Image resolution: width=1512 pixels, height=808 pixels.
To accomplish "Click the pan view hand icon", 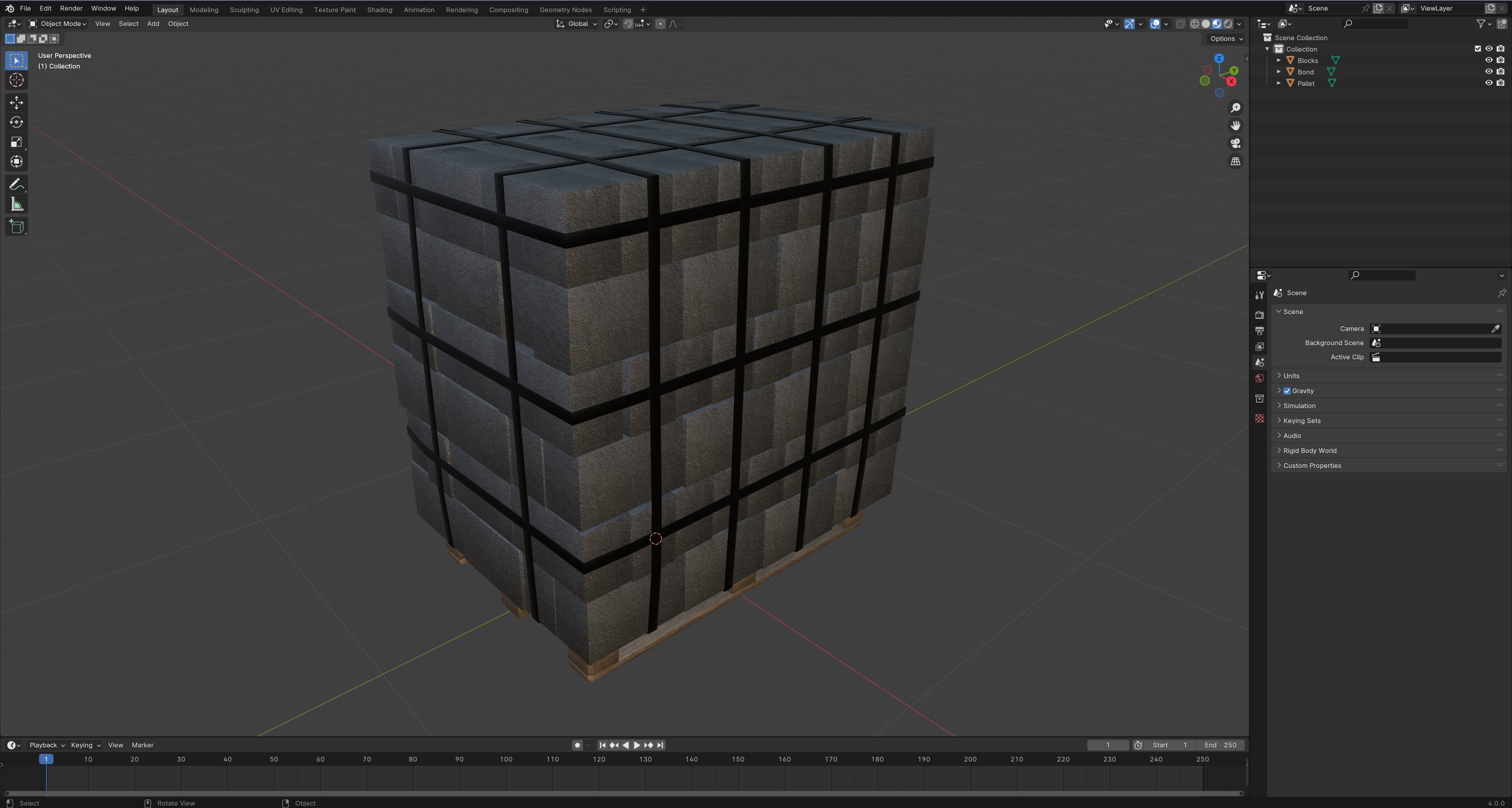I will [1236, 126].
